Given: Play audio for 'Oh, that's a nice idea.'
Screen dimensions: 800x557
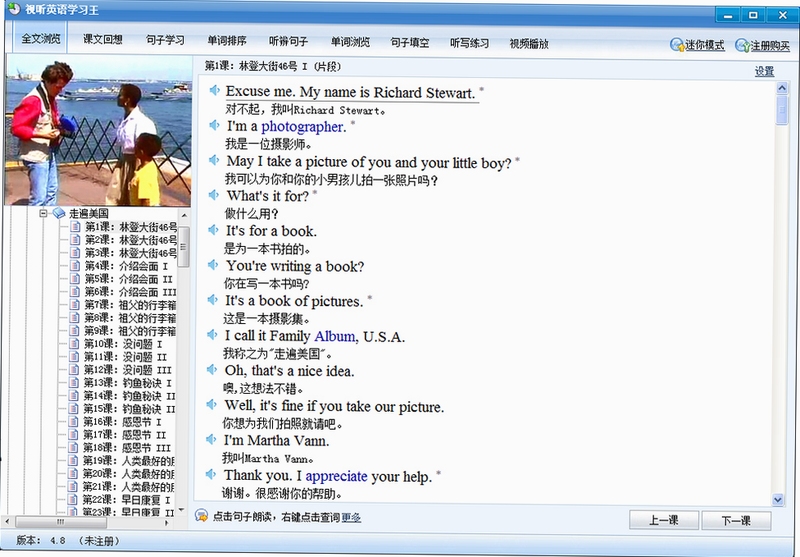Looking at the screenshot, I should click(212, 369).
